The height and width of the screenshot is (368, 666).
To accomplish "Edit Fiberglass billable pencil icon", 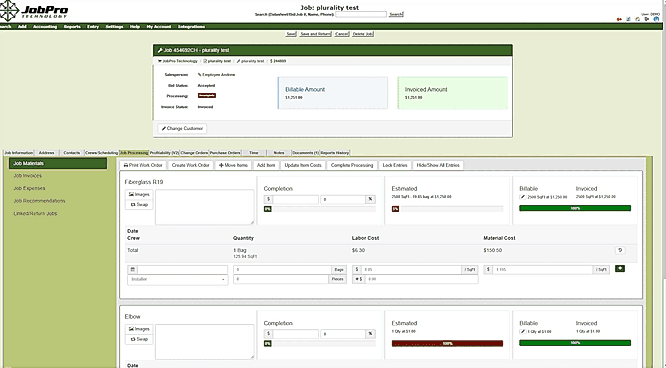I will click(522, 197).
